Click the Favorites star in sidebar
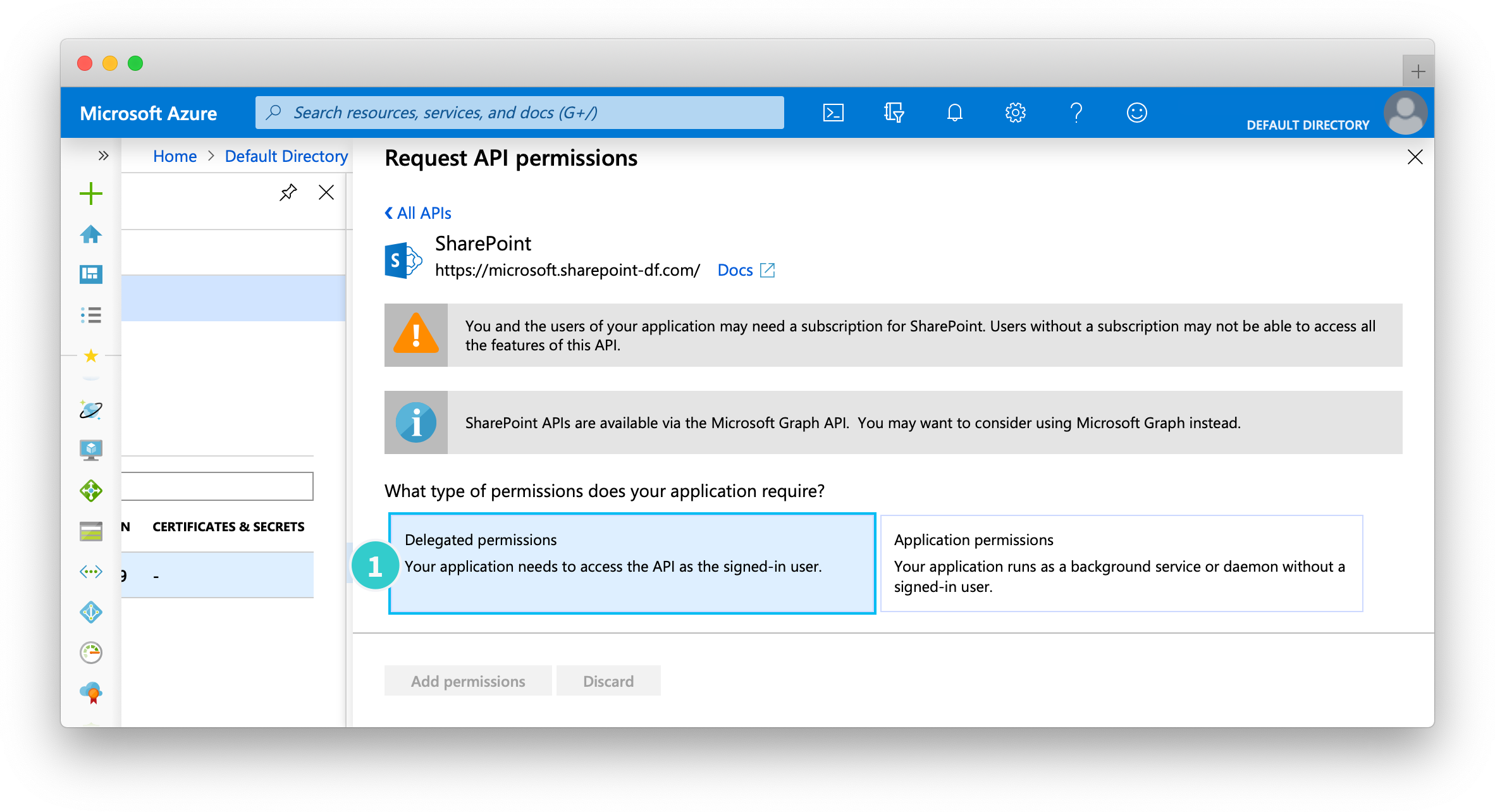Viewport: 1495px width, 812px height. (91, 355)
